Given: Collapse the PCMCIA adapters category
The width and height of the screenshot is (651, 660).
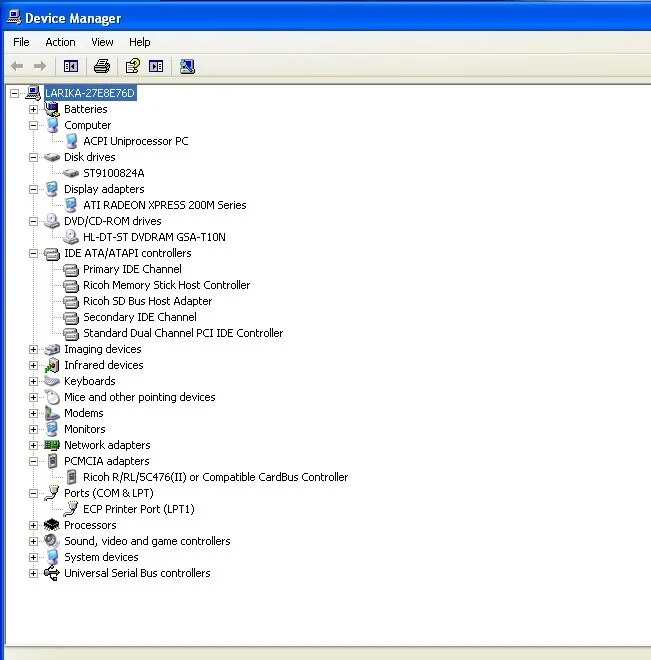Looking at the screenshot, I should [x=33, y=461].
